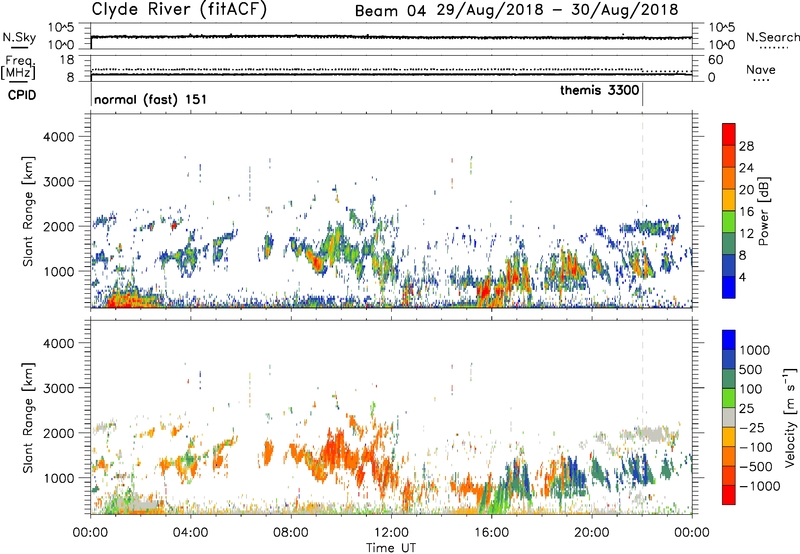Click the solid N.Sky legend line sample
Image resolution: width=800 pixels, height=554 pixels.
click(19, 47)
